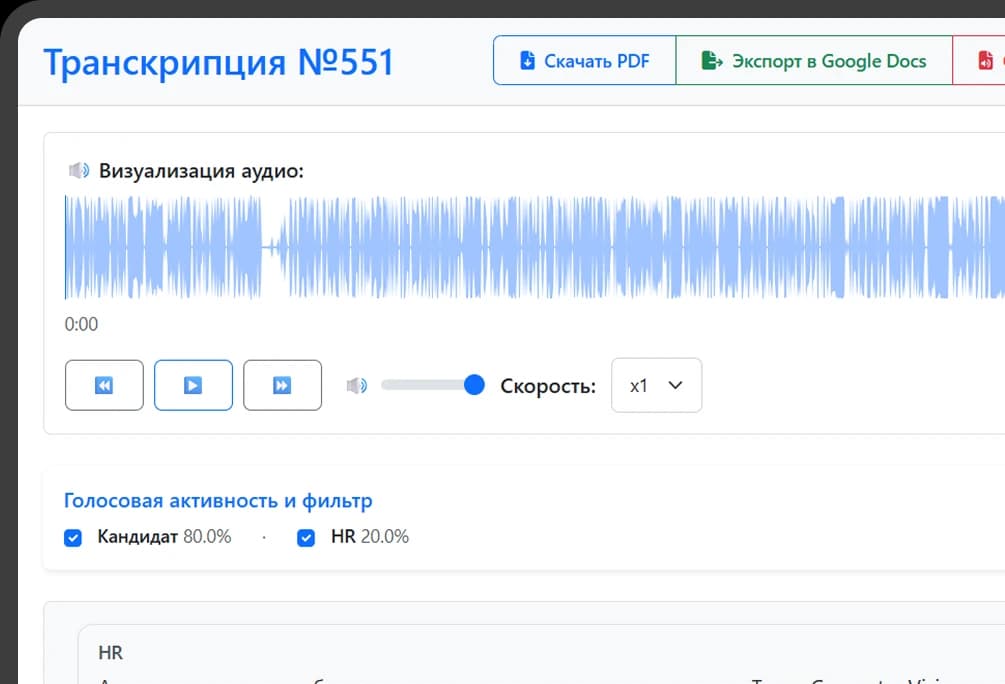Uncheck the Кандидат speaker filter checkbox
The image size is (1005, 684).
[73, 538]
